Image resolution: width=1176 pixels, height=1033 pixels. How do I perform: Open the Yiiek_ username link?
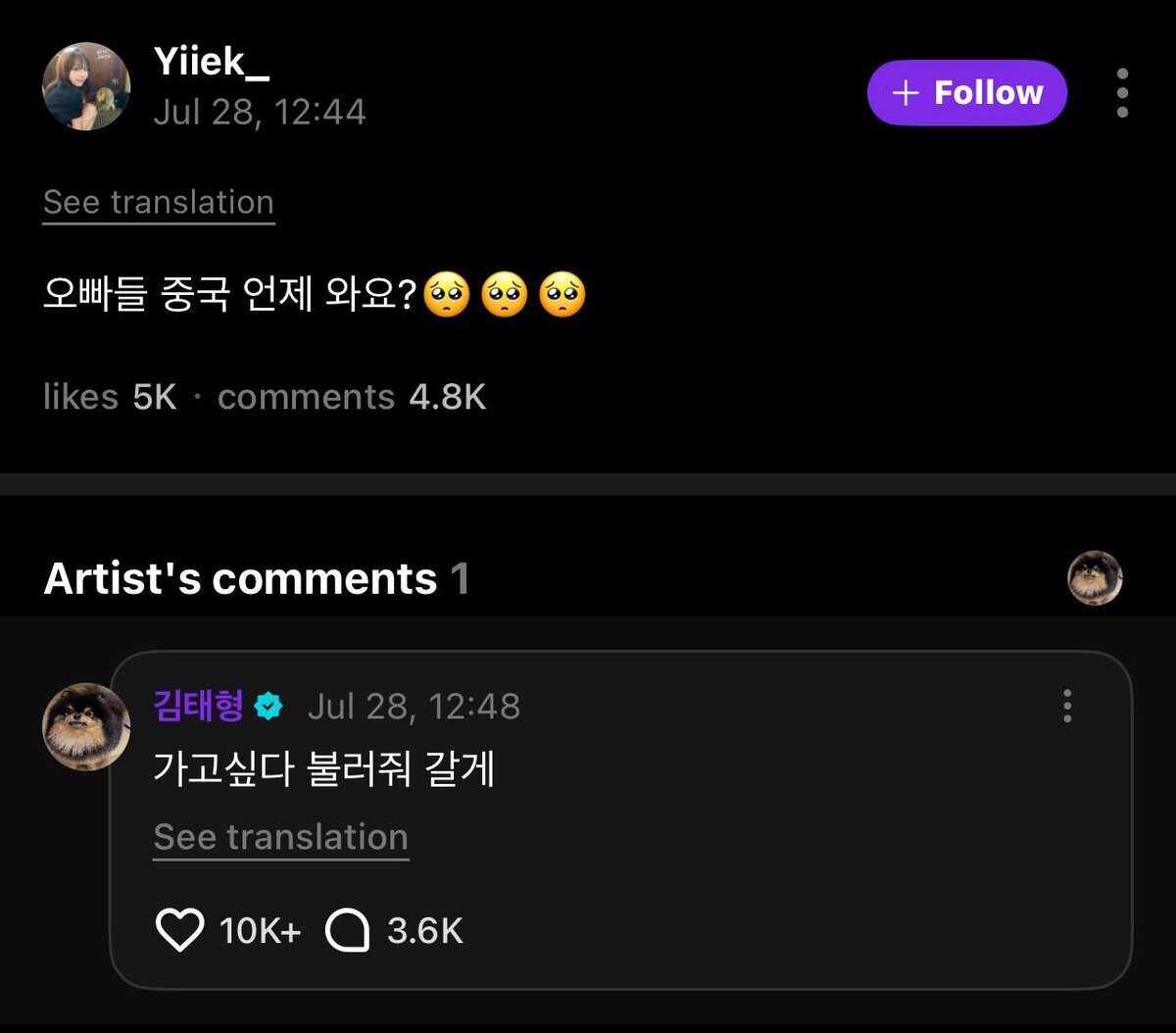coord(212,63)
